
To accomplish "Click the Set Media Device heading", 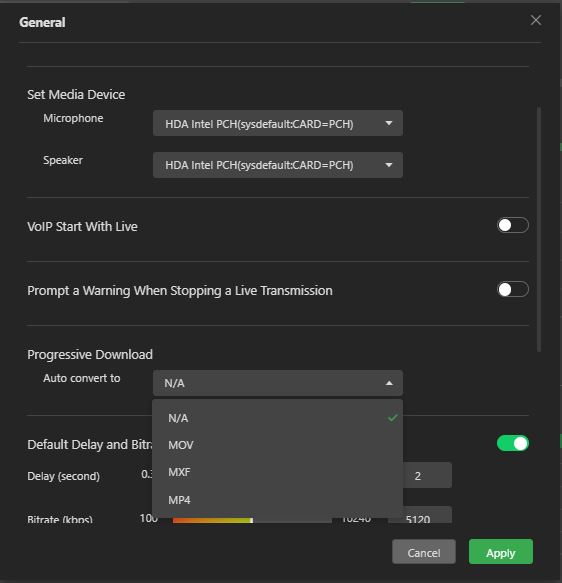I will [76, 94].
